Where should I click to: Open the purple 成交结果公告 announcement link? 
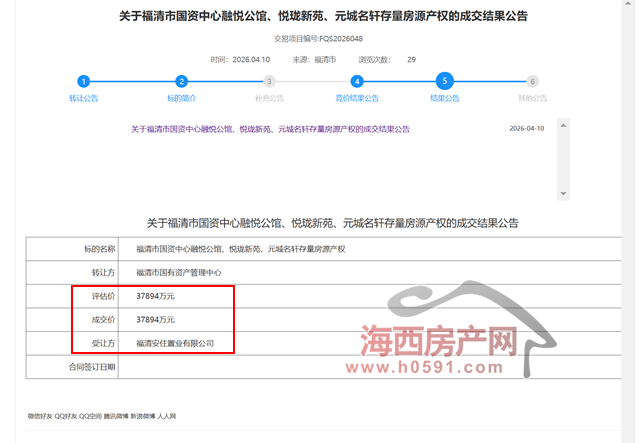click(271, 129)
